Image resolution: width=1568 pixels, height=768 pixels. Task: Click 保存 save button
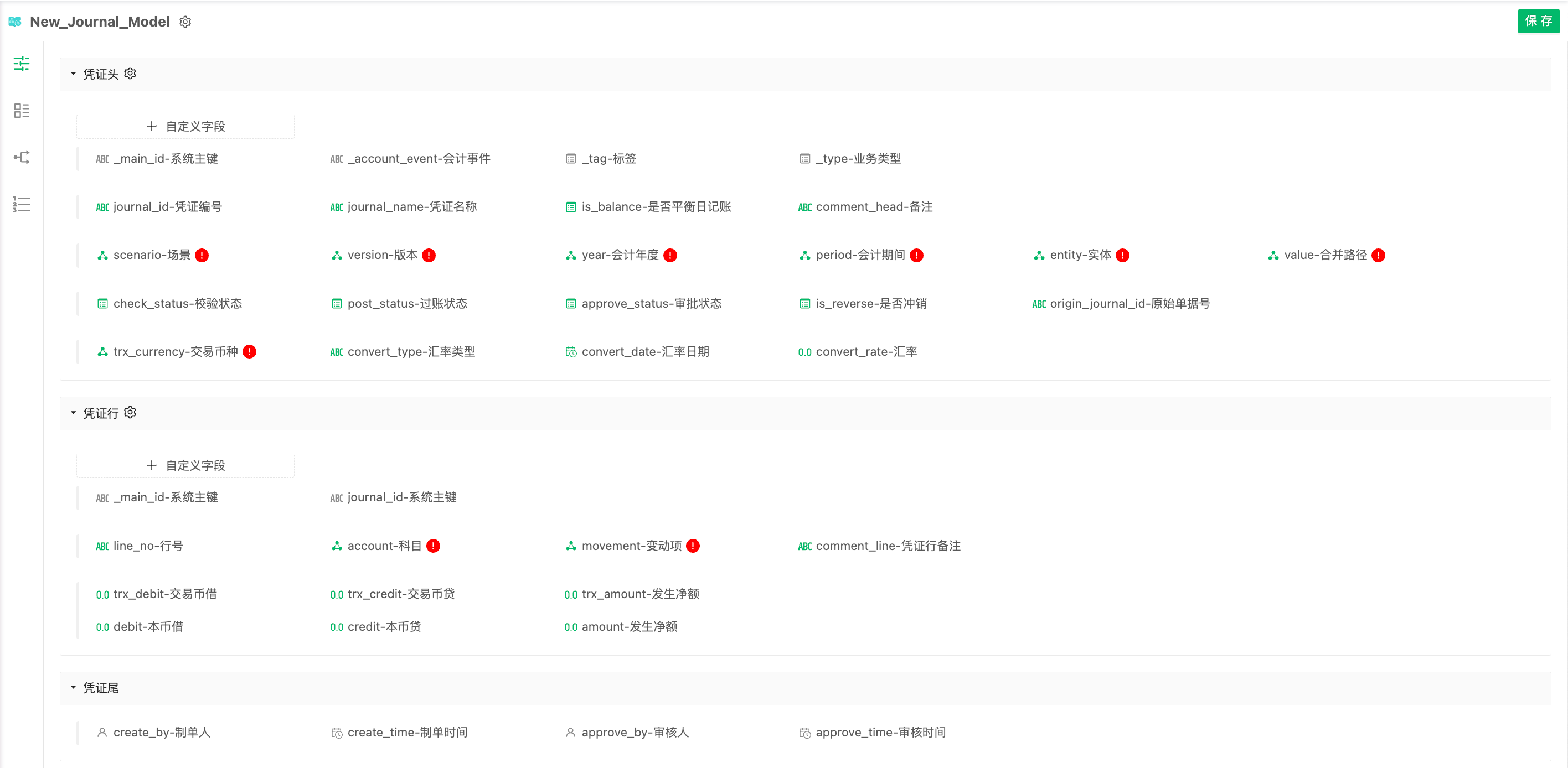tap(1538, 21)
